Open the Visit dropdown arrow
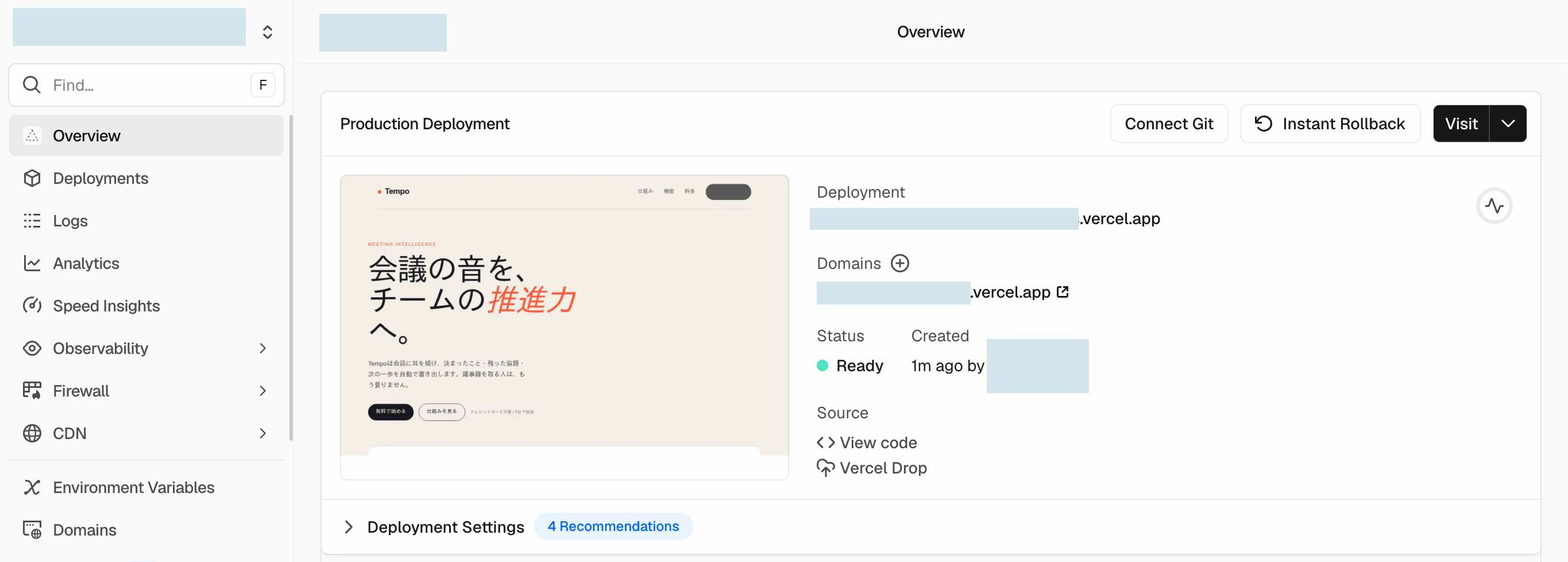The image size is (1568, 562). pos(1508,124)
